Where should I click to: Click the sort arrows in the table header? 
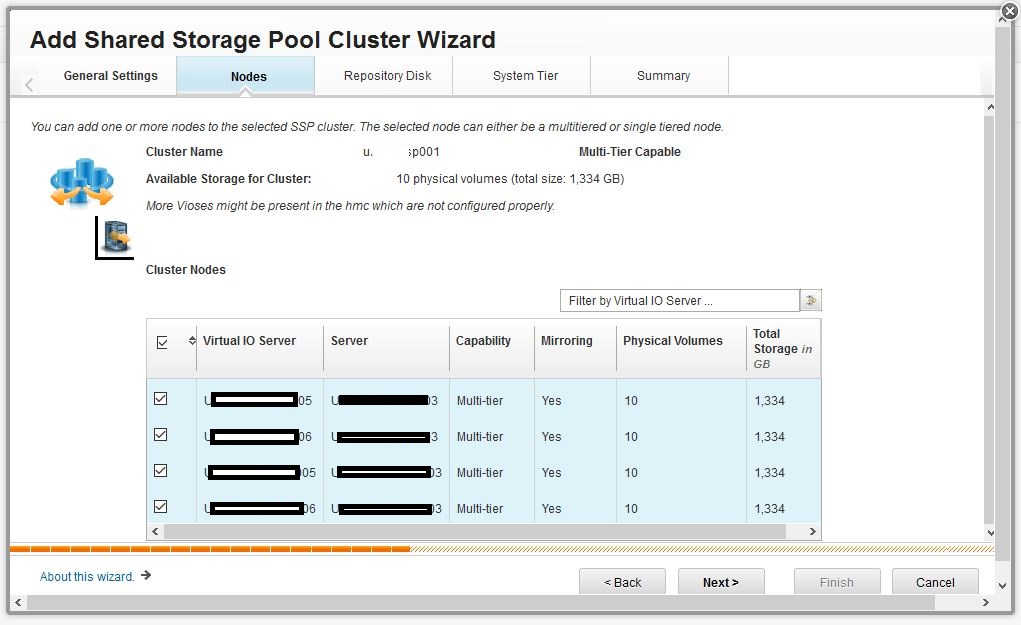click(x=192, y=342)
